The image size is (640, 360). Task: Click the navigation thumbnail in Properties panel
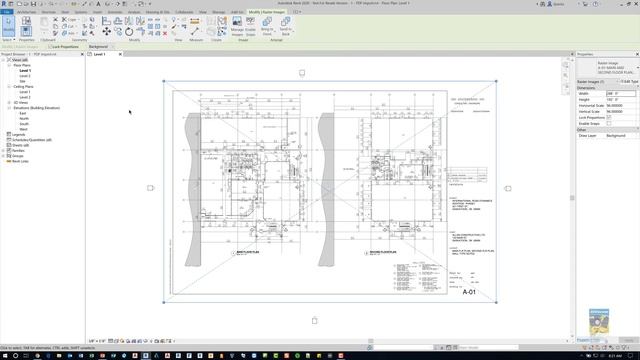point(599,322)
